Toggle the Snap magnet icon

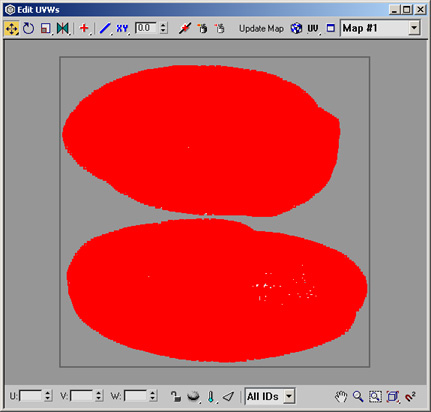(410, 396)
